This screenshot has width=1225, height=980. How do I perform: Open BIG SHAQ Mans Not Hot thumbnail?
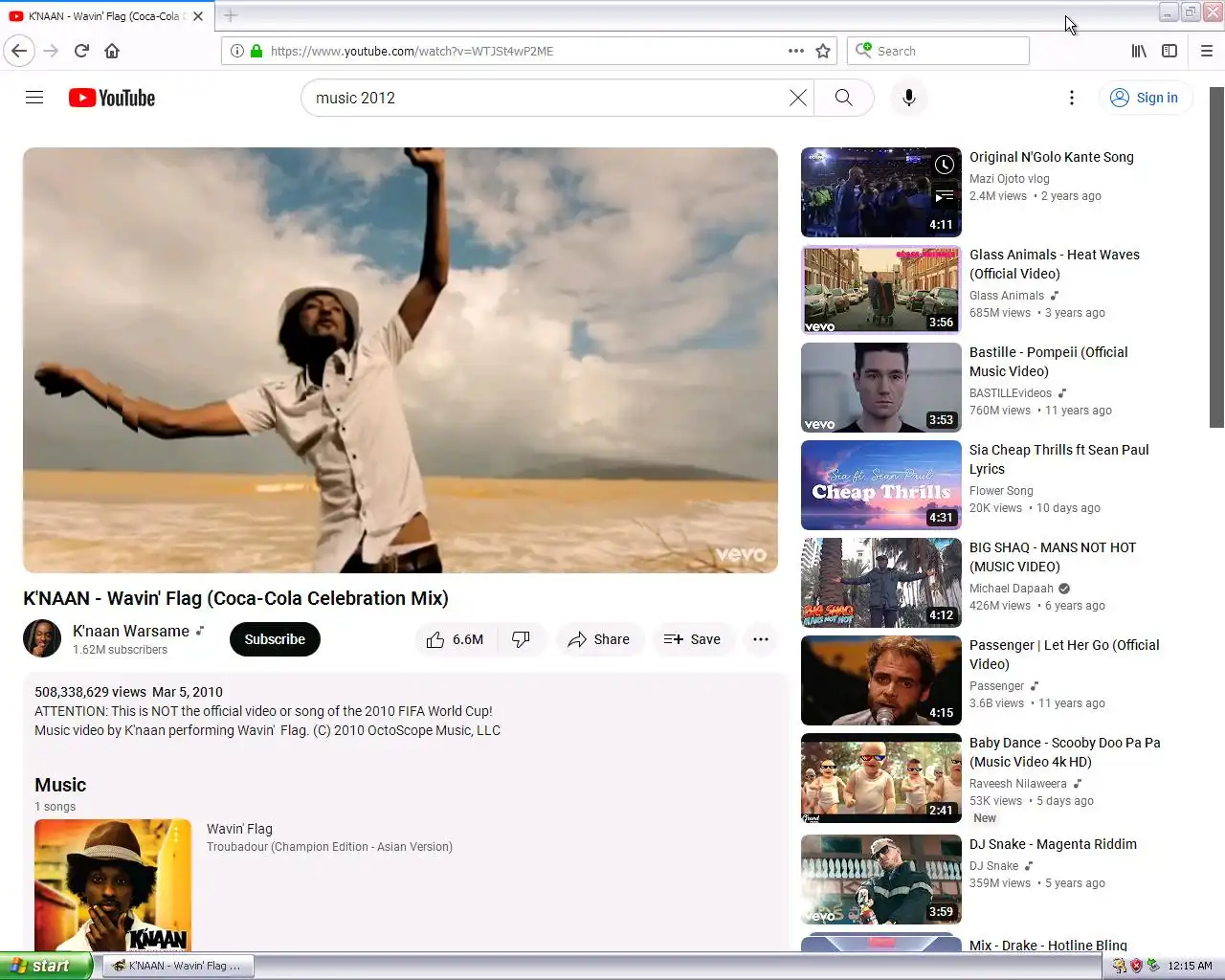tap(880, 583)
